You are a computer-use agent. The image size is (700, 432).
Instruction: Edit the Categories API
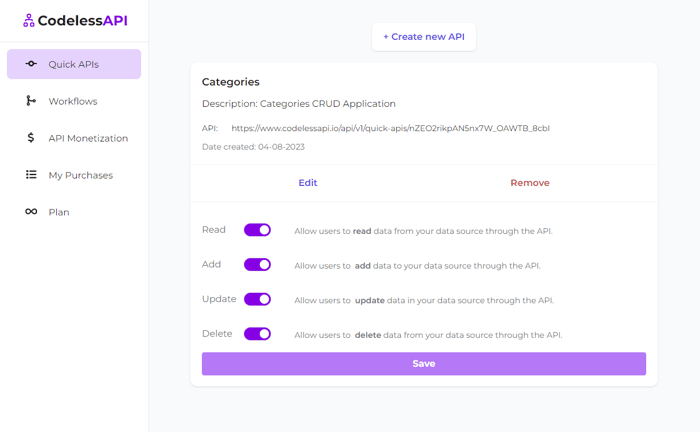click(x=308, y=183)
